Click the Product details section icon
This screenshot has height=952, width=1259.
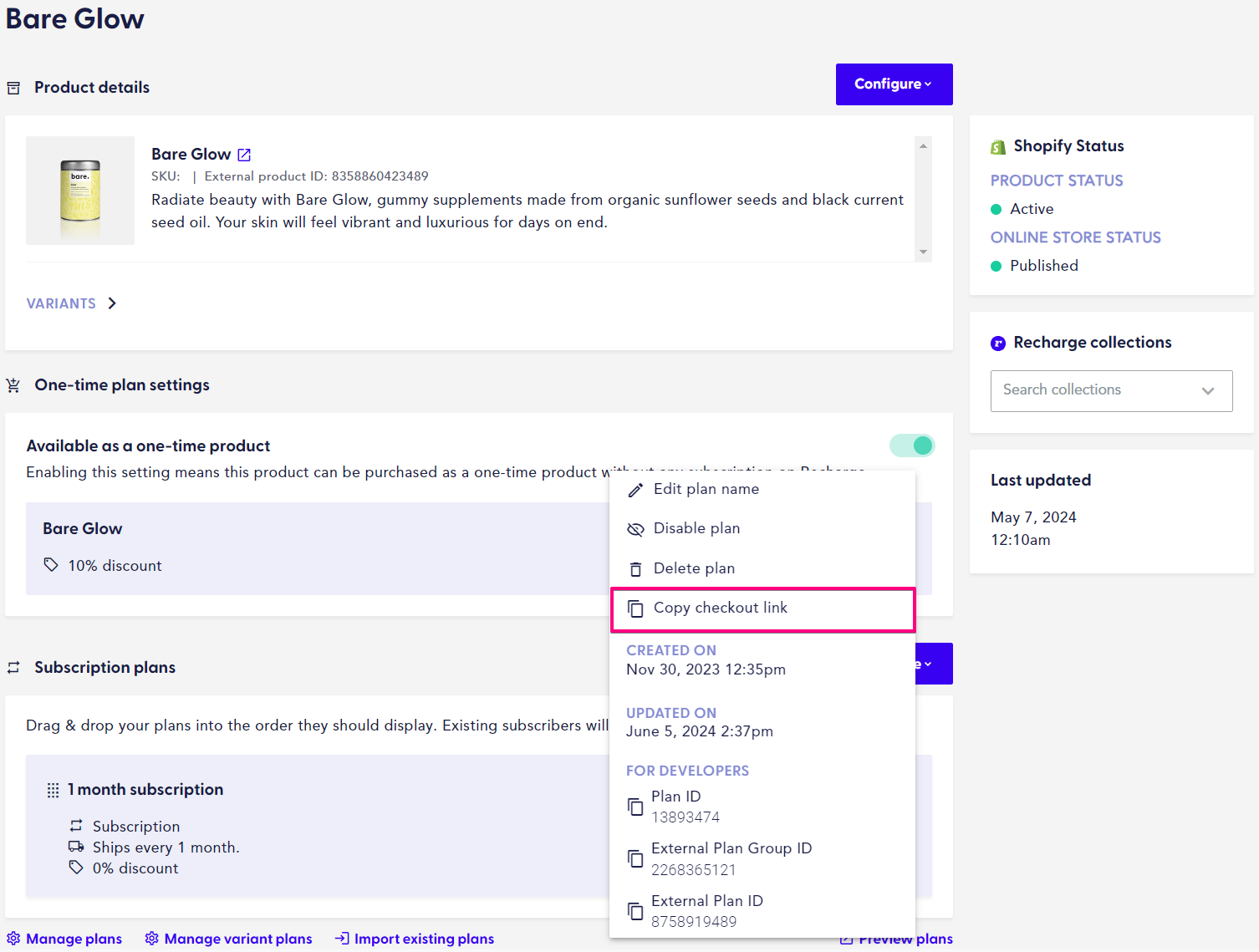coord(13,88)
